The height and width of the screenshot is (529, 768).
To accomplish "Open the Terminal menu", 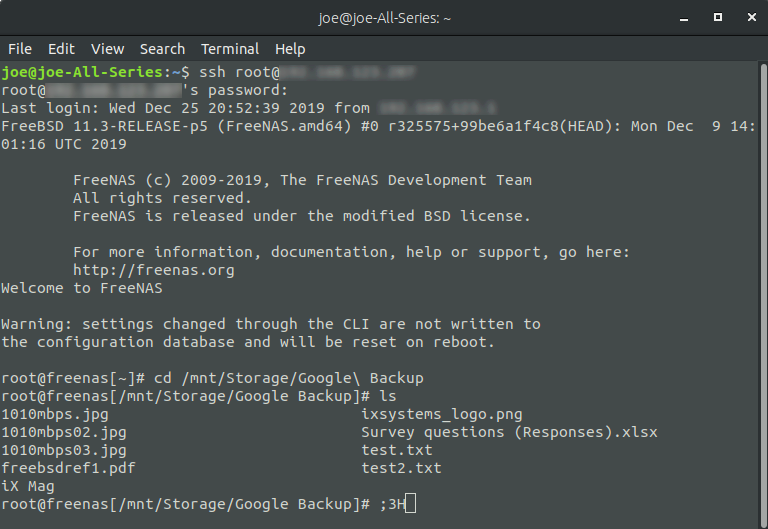I will [230, 49].
